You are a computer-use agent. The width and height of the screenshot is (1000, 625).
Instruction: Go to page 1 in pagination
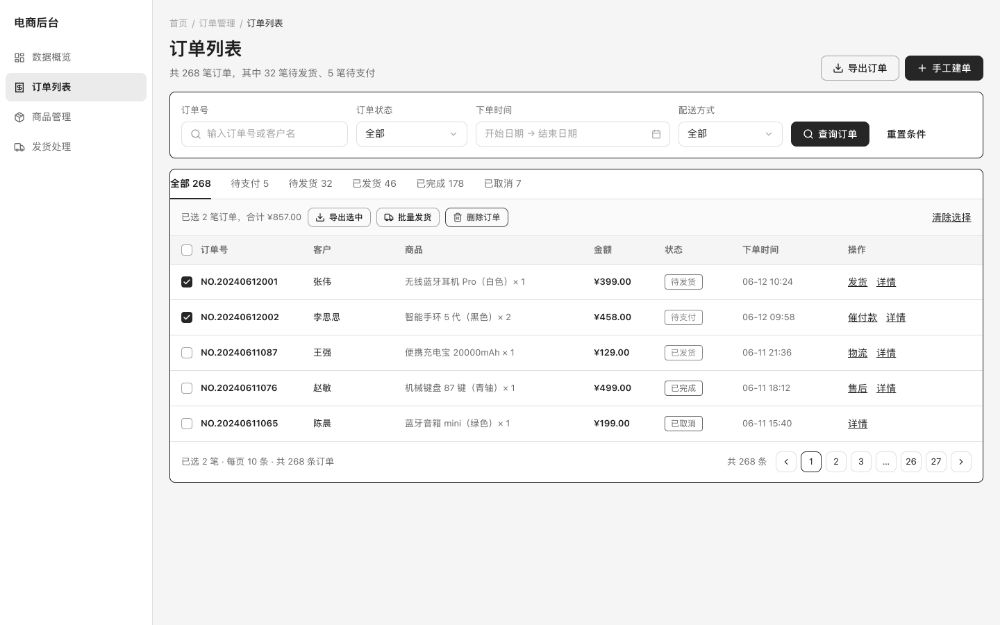point(811,462)
